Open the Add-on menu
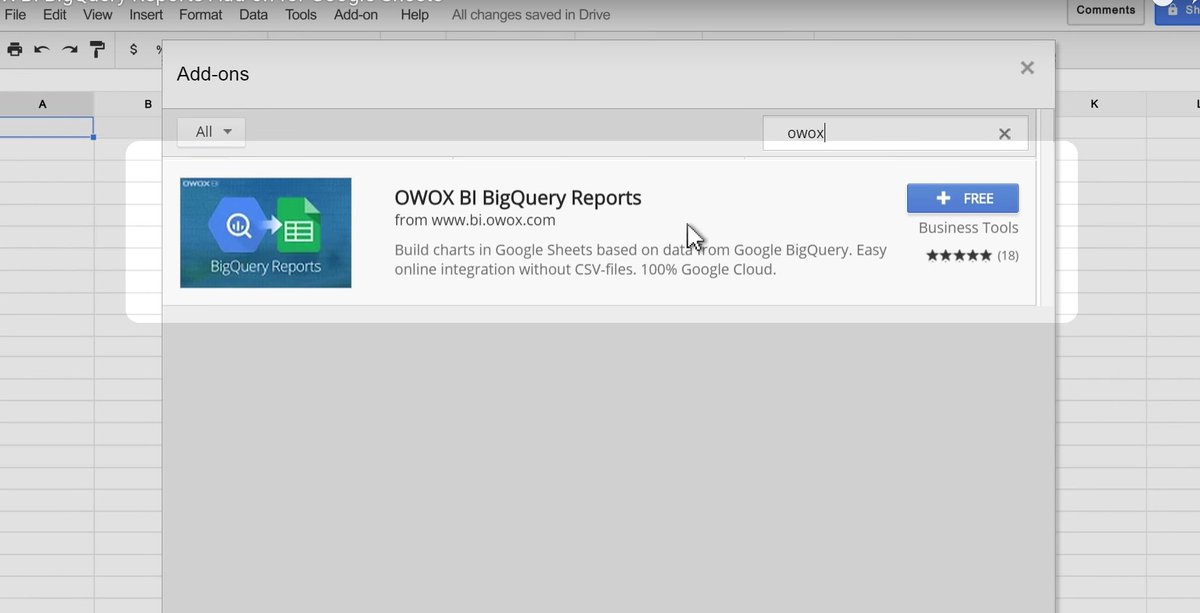This screenshot has height=613, width=1200. point(356,15)
